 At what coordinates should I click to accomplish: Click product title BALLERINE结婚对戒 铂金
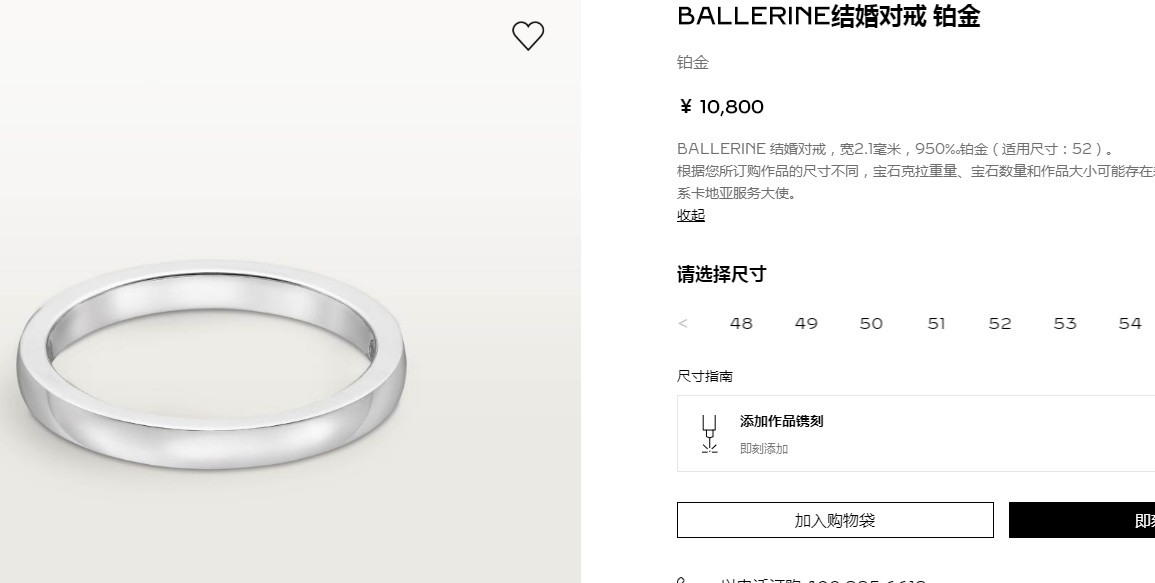(x=829, y=15)
